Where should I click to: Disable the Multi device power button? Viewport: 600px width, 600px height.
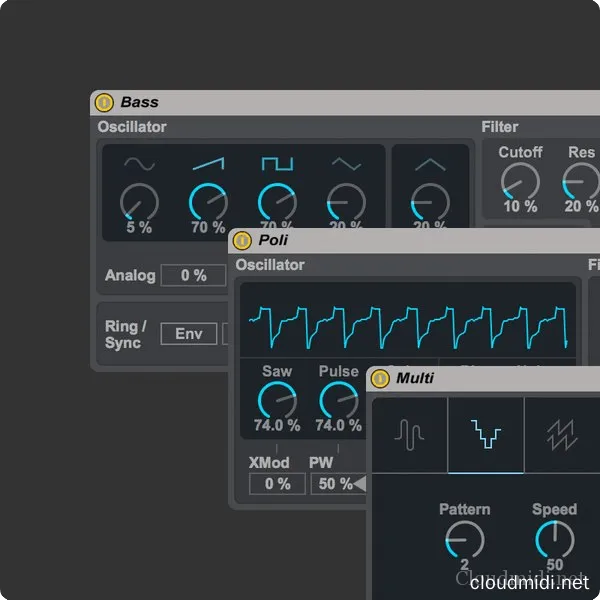click(x=380, y=378)
